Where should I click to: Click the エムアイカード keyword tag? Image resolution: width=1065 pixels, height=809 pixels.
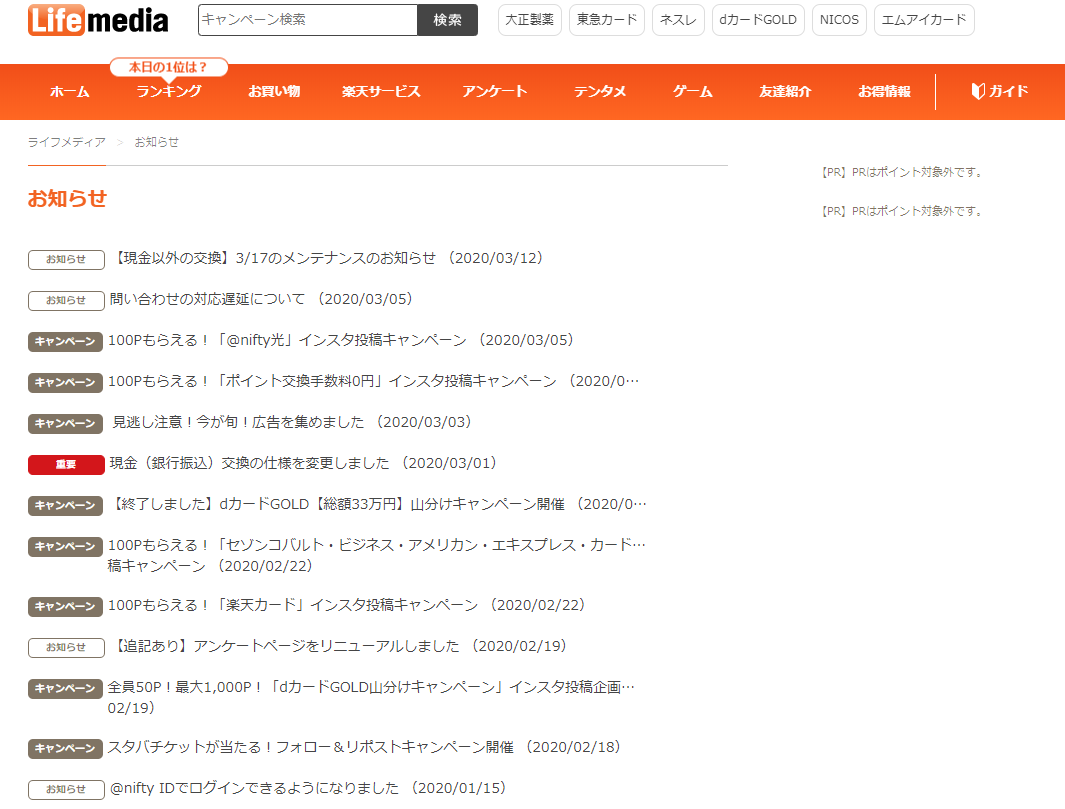click(923, 20)
